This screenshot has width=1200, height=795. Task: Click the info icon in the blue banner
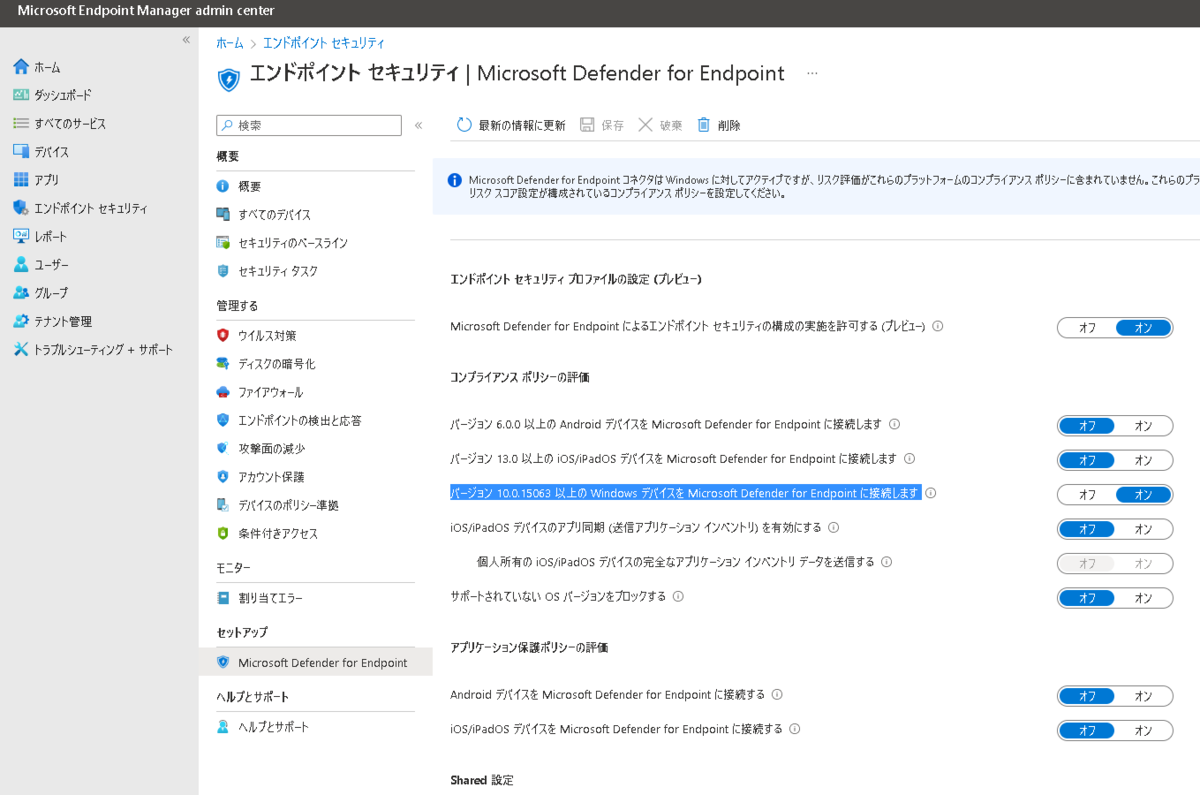pyautogui.click(x=454, y=180)
